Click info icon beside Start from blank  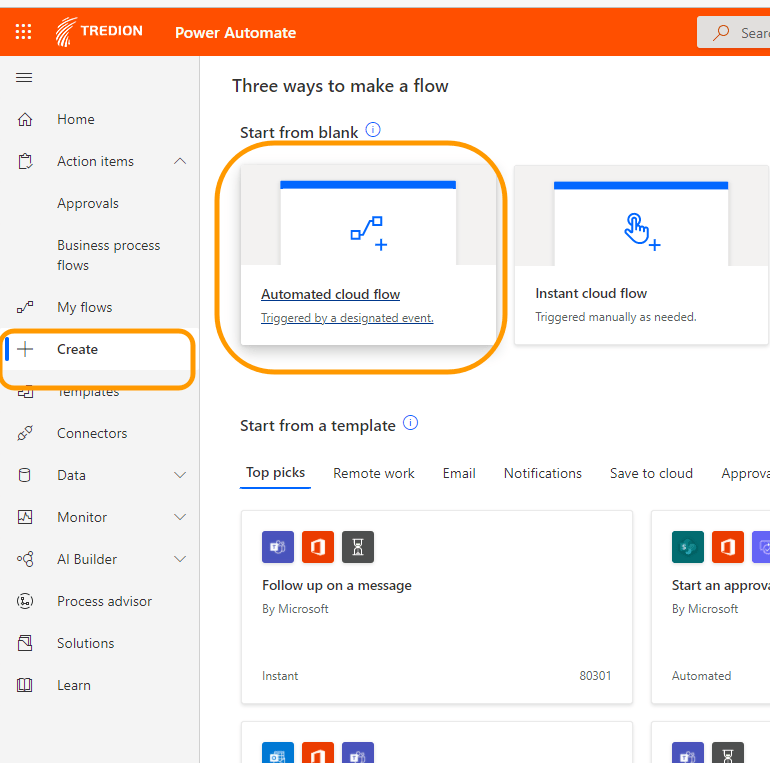click(373, 130)
